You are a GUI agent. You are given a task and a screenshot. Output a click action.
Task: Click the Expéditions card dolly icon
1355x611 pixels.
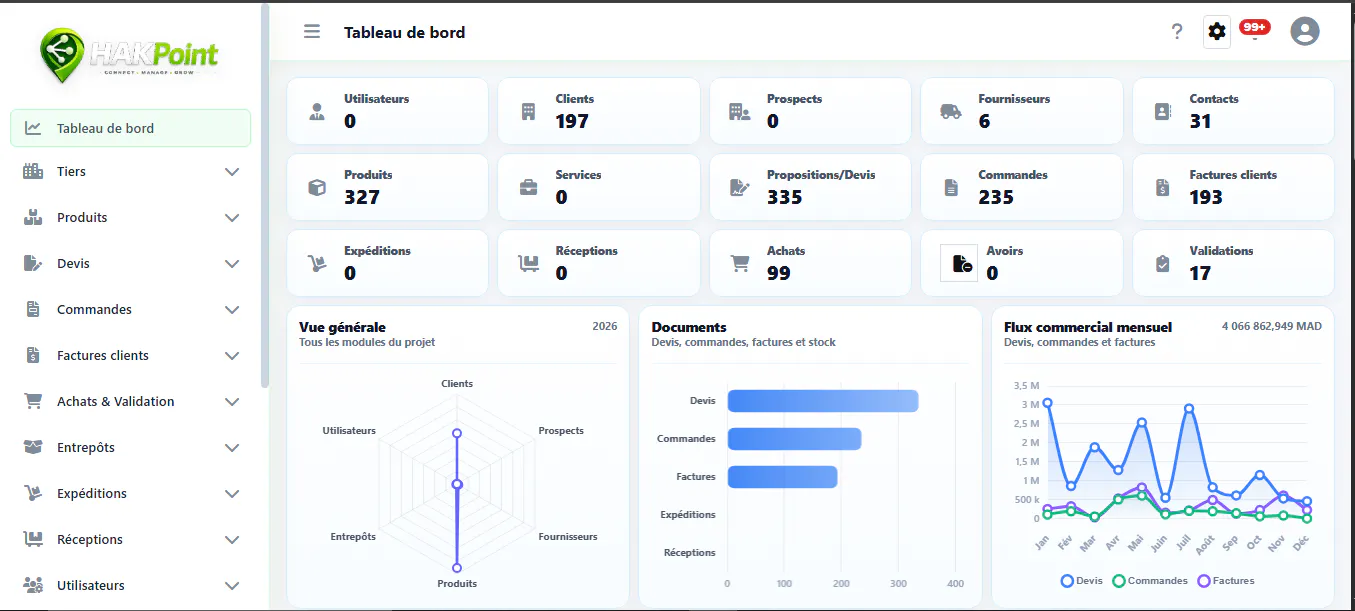coord(317,263)
